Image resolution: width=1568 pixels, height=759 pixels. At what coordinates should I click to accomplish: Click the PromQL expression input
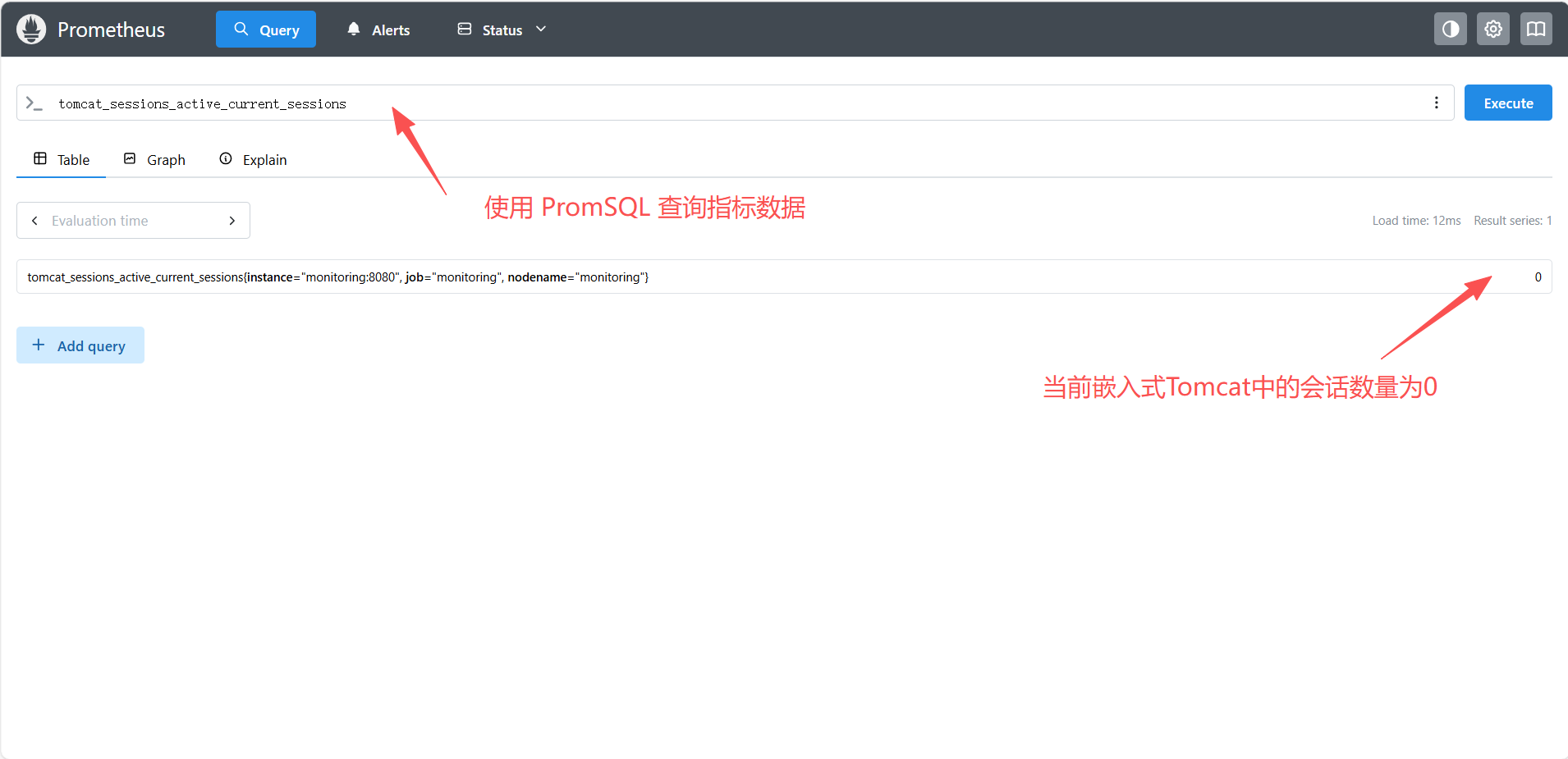[736, 103]
